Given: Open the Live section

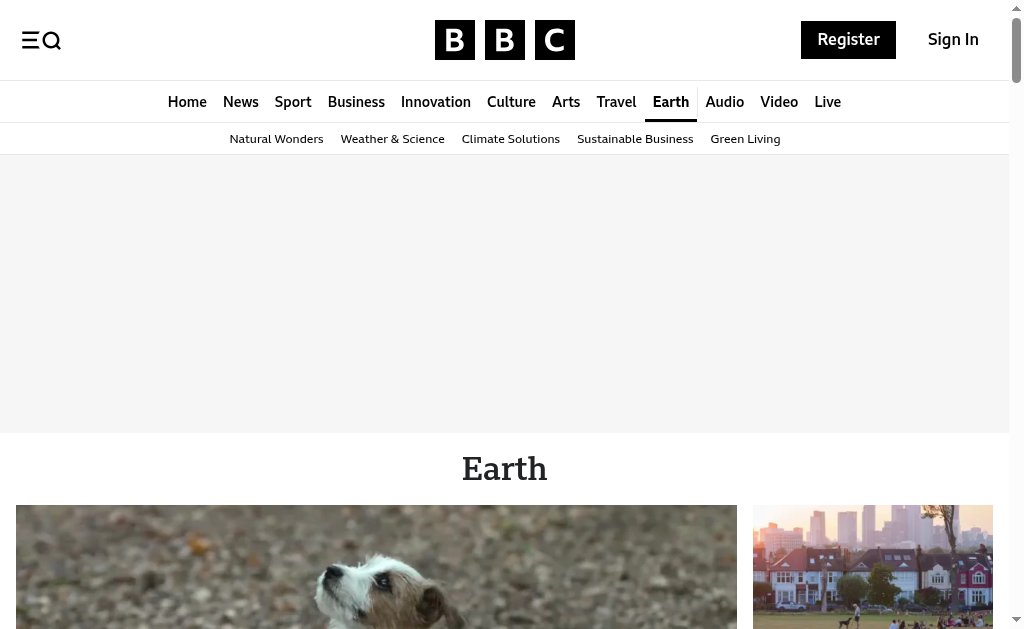Looking at the screenshot, I should (x=827, y=102).
